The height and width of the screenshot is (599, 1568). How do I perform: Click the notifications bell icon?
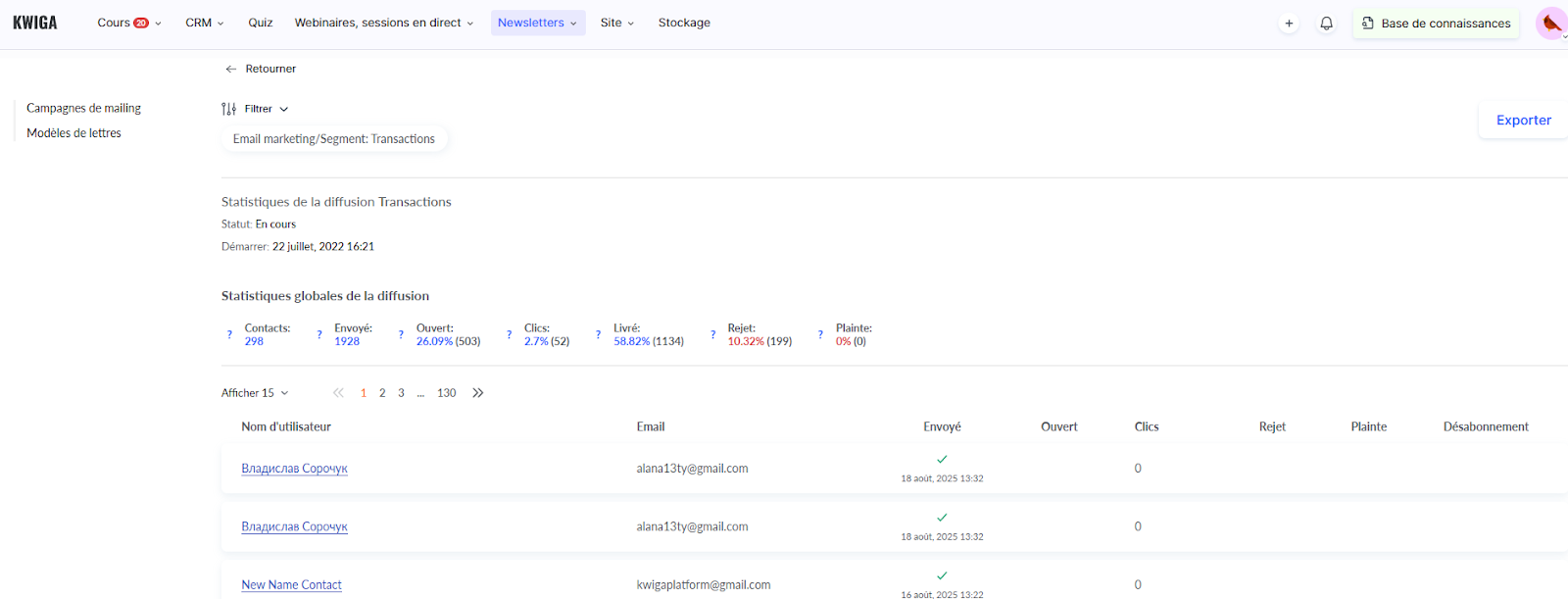1326,24
